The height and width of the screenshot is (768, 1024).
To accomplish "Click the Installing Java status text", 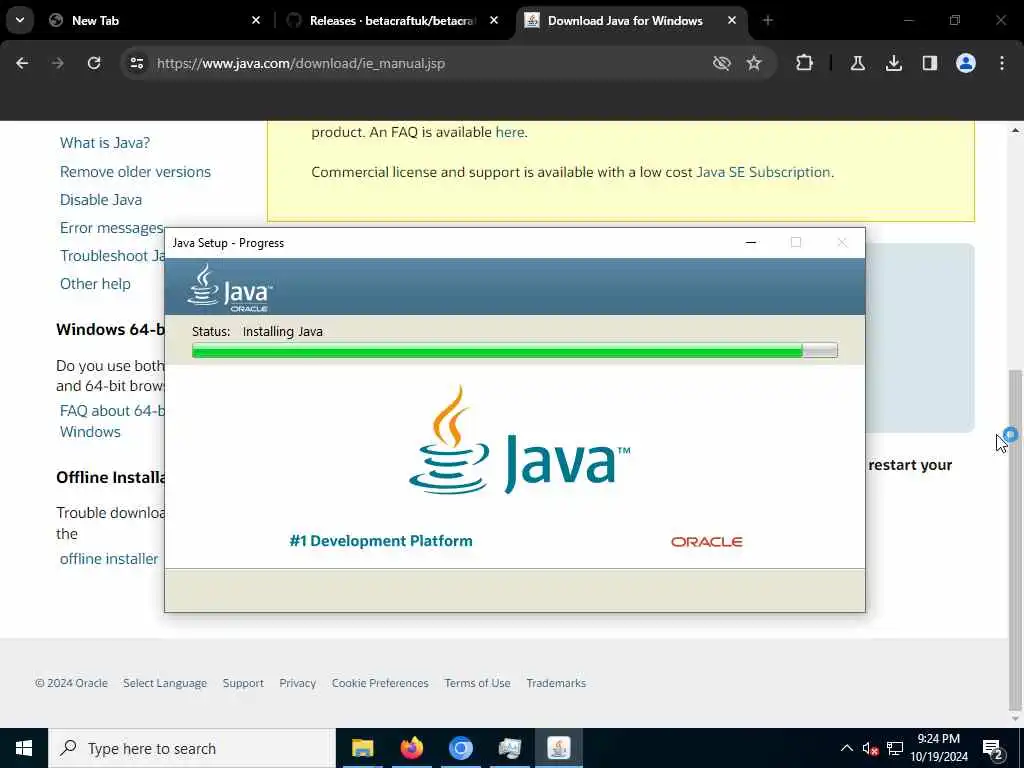I will pyautogui.click(x=283, y=332).
